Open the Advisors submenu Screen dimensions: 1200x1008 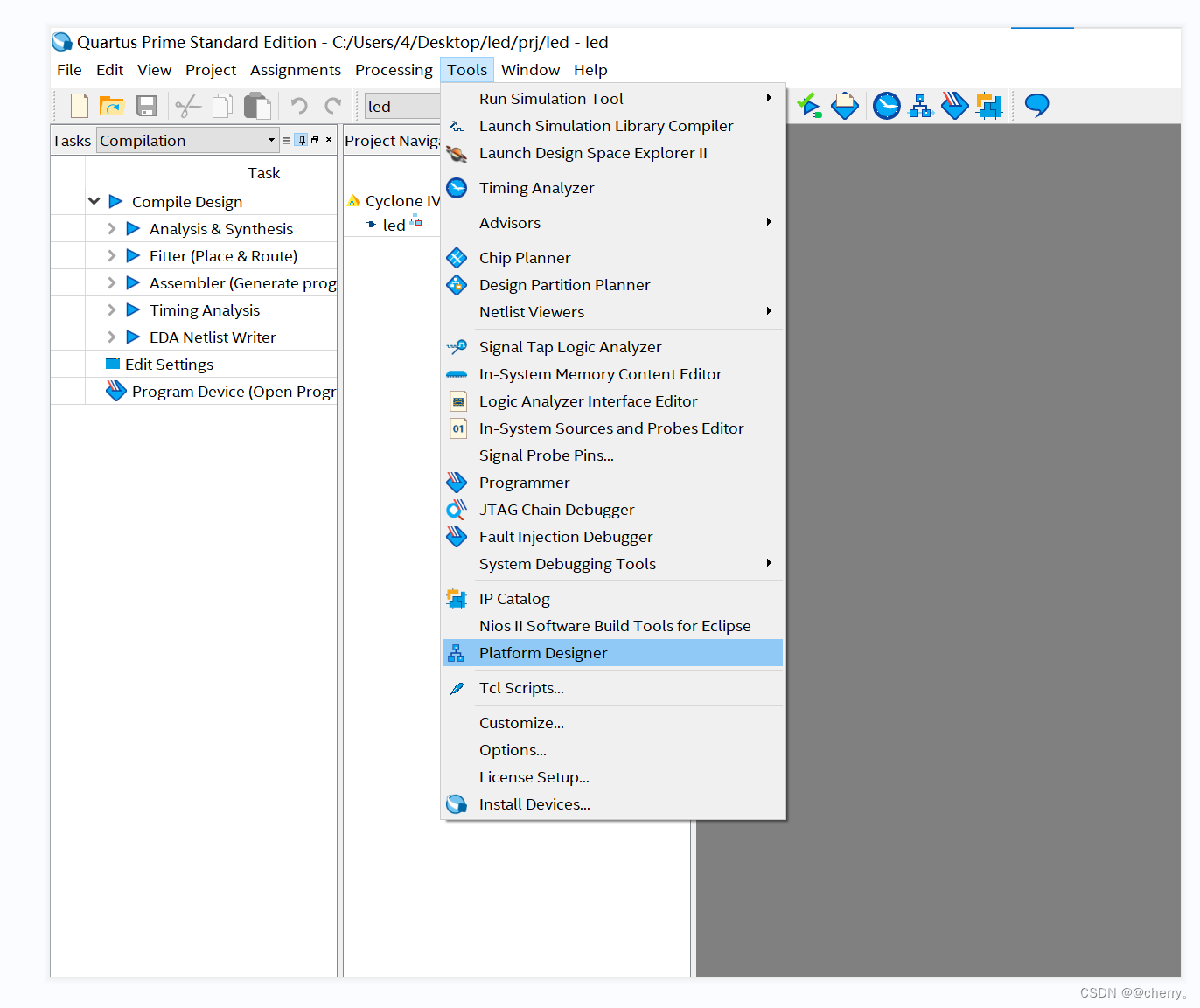coord(613,223)
